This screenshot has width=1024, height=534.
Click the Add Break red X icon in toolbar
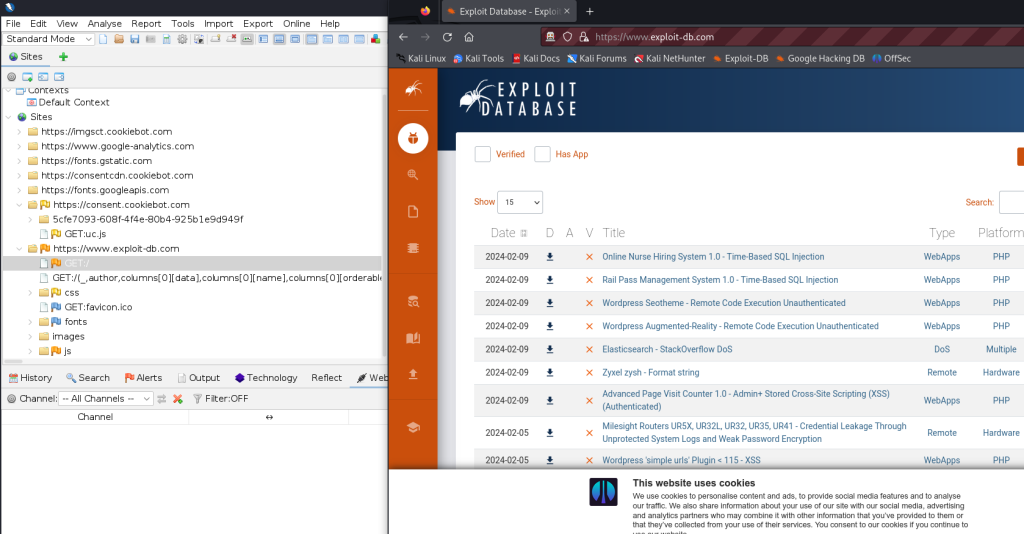click(x=231, y=39)
